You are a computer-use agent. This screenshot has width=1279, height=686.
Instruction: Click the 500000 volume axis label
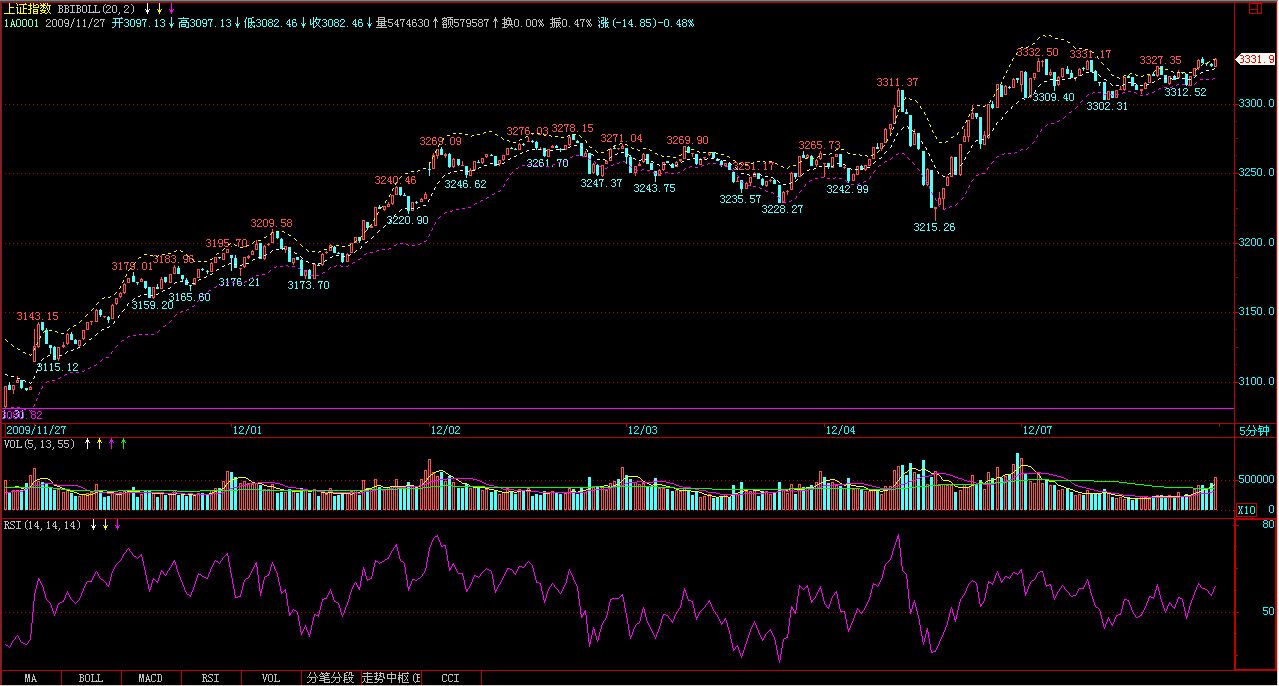[x=1256, y=479]
